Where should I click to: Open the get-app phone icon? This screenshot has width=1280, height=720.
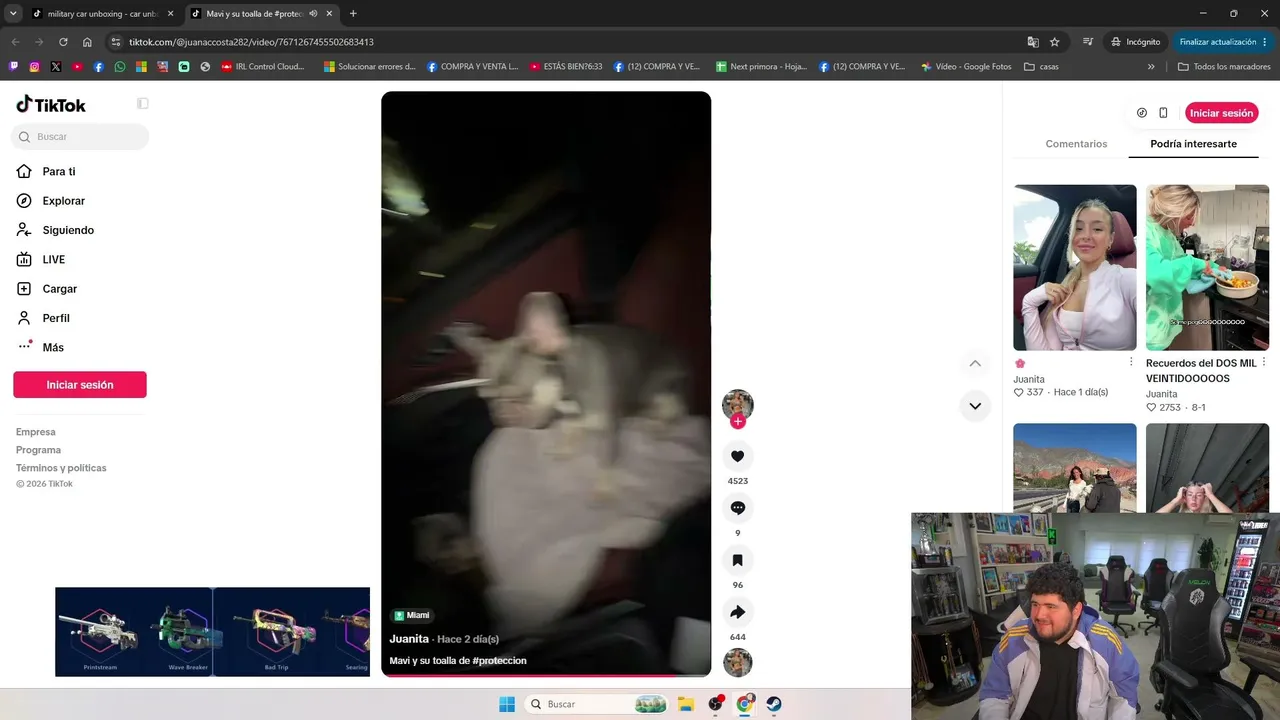click(x=1163, y=113)
